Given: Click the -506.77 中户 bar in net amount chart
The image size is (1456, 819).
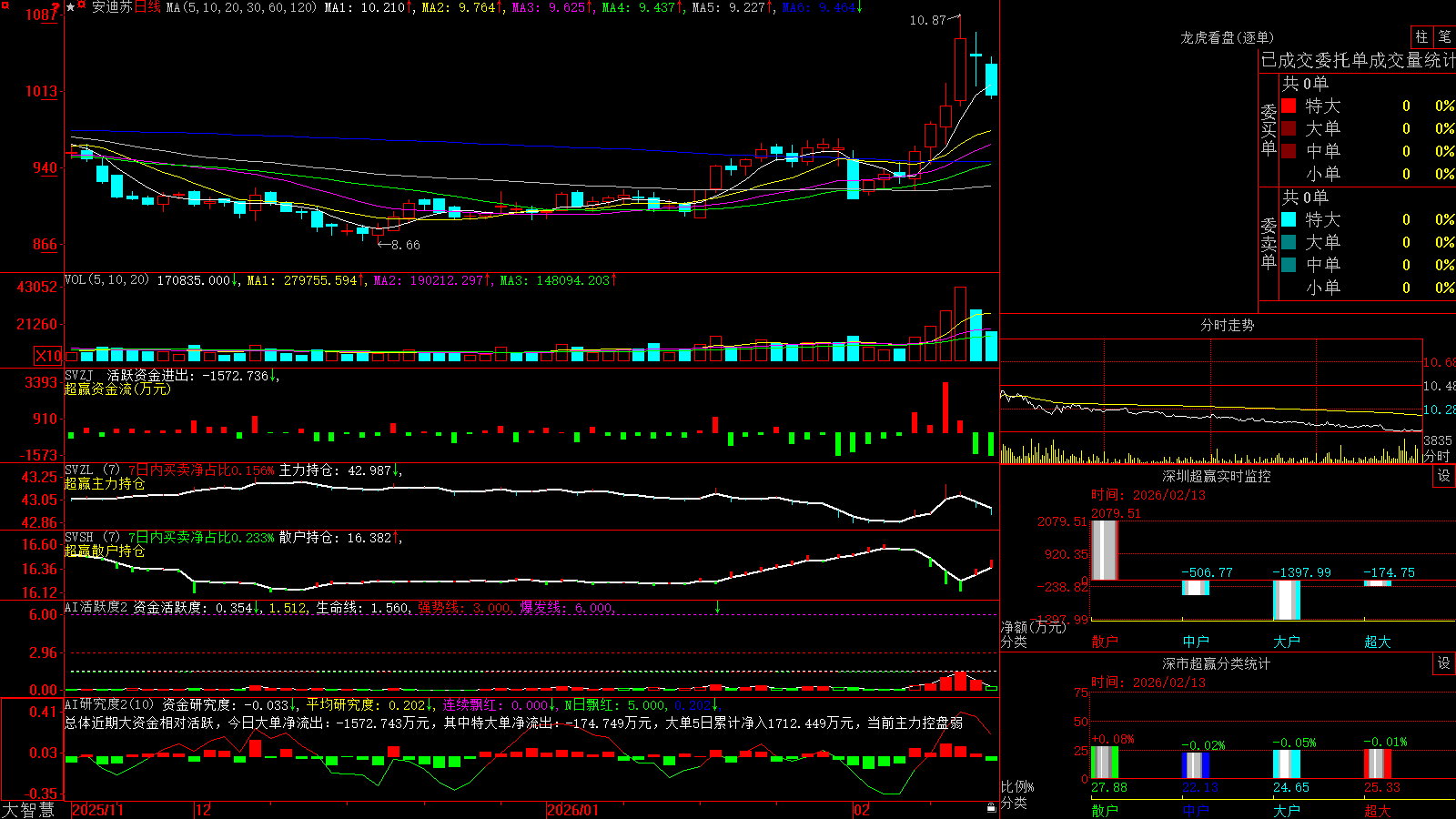Looking at the screenshot, I should (x=1196, y=588).
